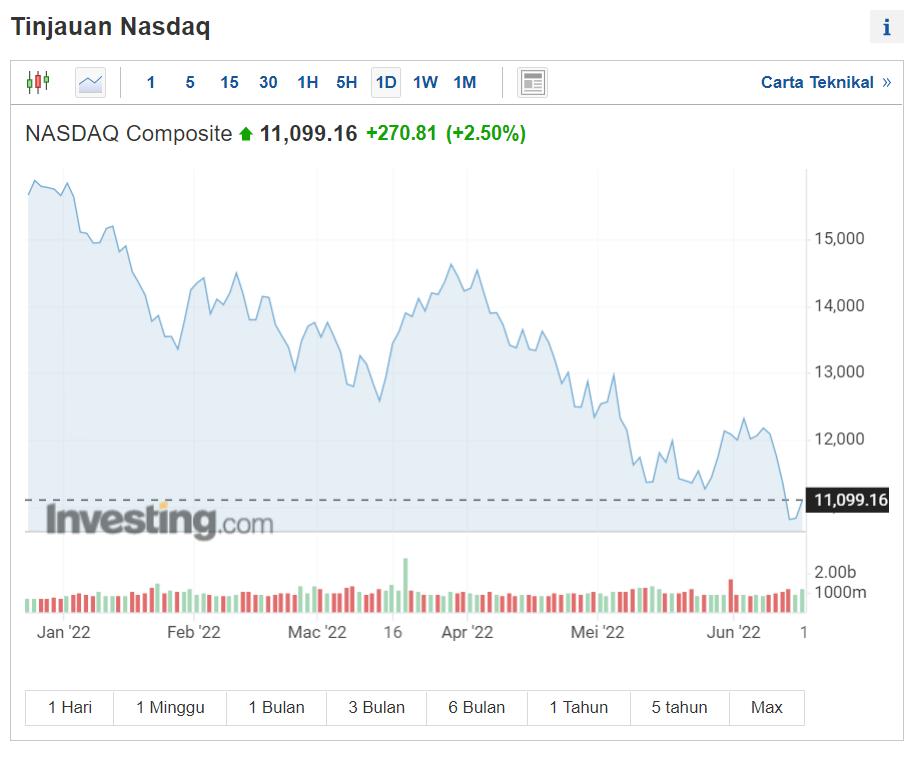918x760 pixels.
Task: Switch to candlestick chart view
Action: pos(38,82)
